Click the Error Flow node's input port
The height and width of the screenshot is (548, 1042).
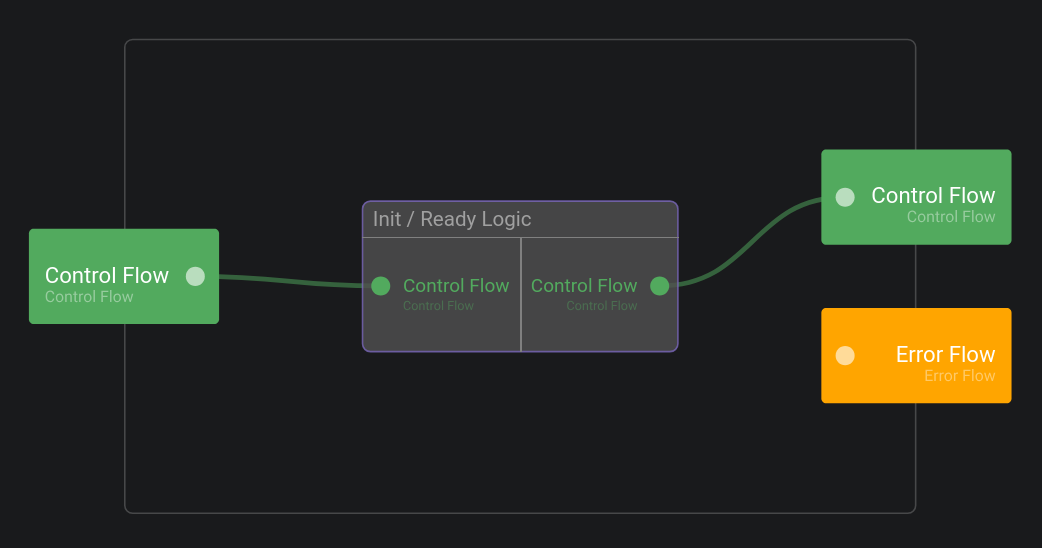845,356
